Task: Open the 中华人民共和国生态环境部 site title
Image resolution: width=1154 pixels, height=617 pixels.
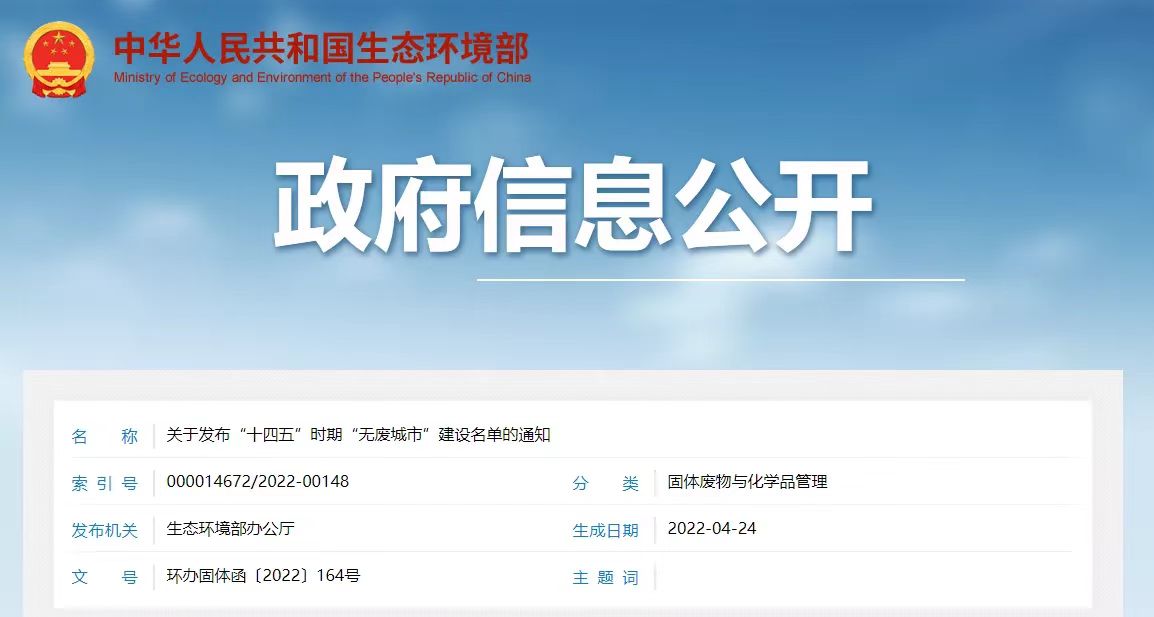Action: pyautogui.click(x=320, y=47)
